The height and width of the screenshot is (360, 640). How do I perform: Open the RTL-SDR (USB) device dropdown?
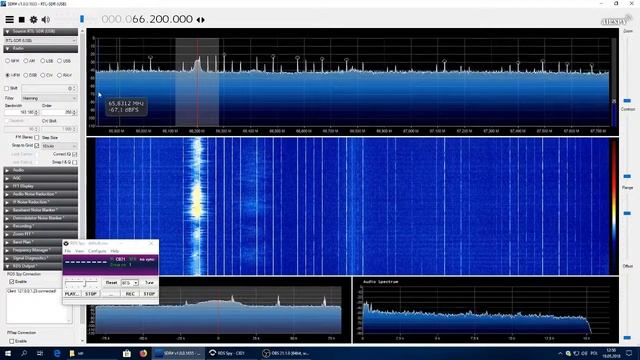coord(40,40)
